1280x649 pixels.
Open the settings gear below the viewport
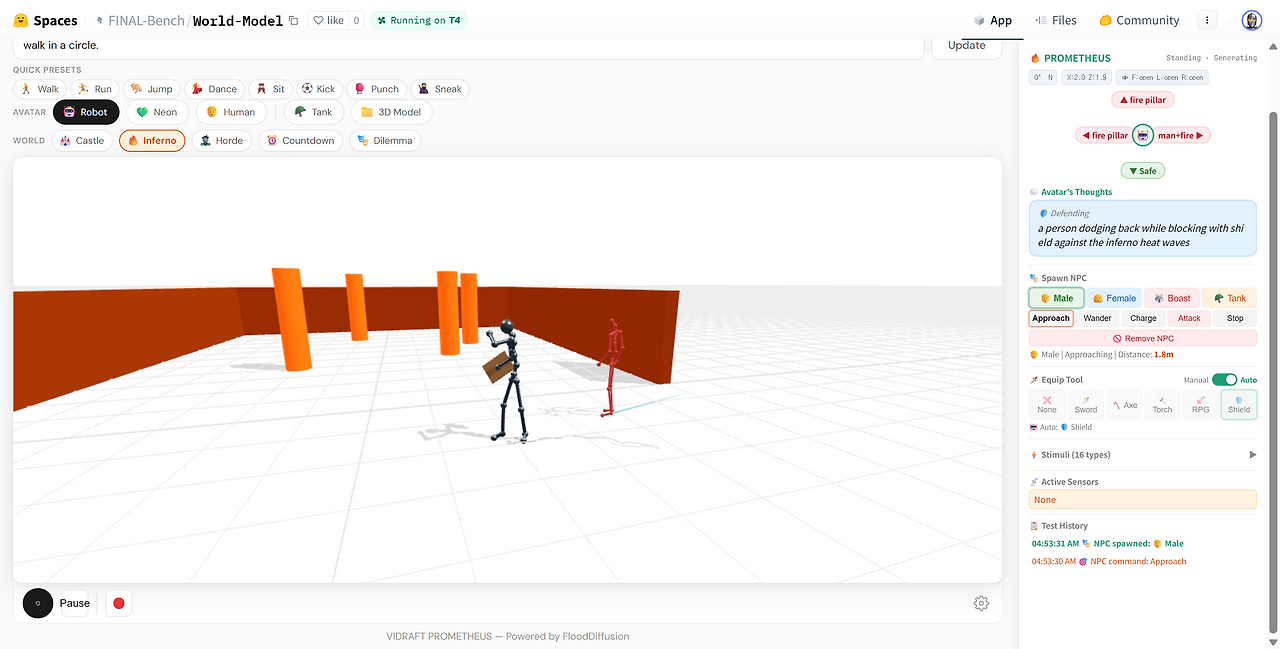coord(981,603)
